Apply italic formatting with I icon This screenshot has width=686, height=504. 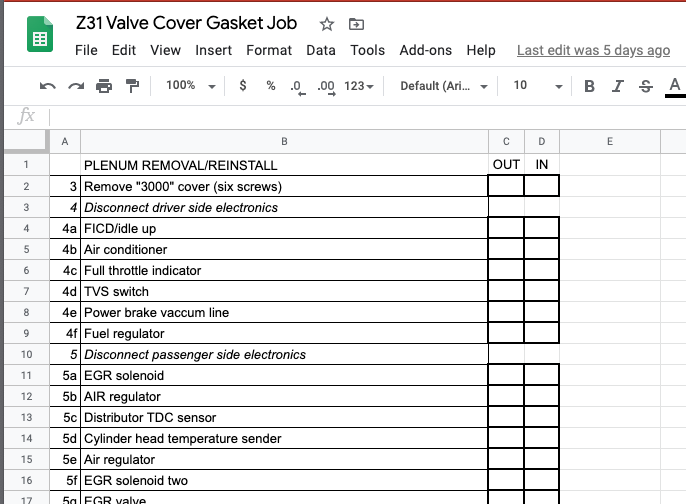click(618, 87)
